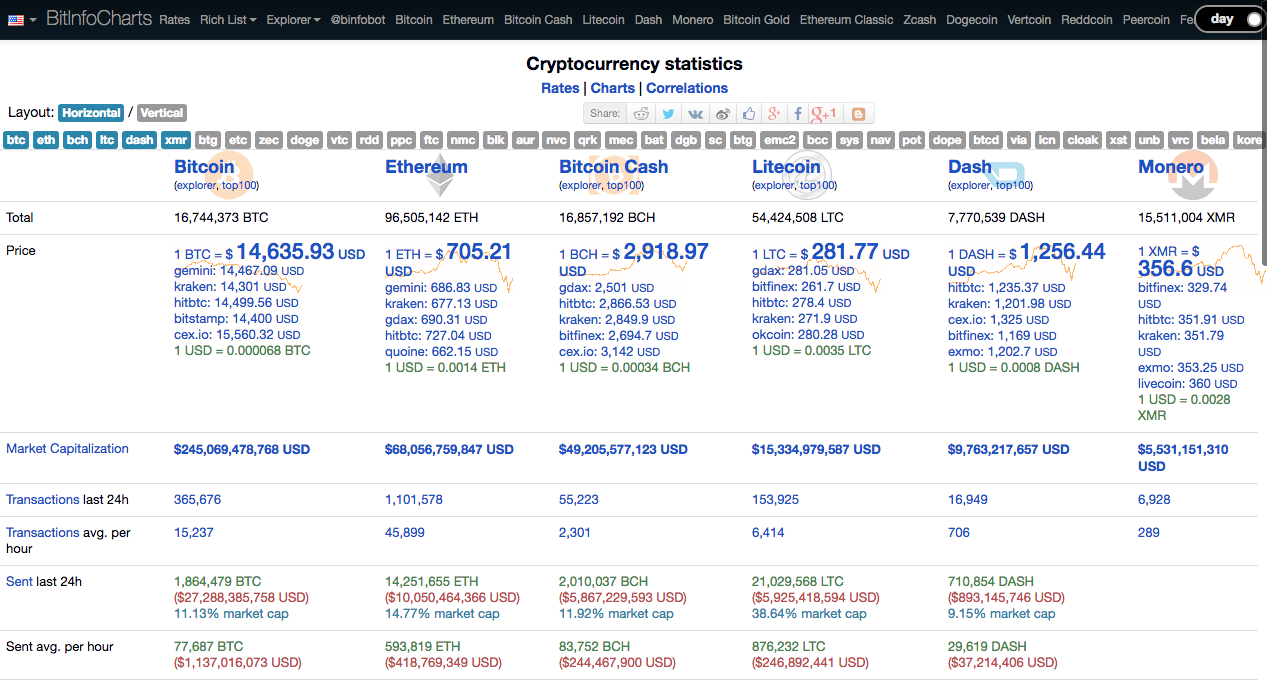Enable the emc2 coin tag
Screen dimensions: 1267x683
point(780,140)
